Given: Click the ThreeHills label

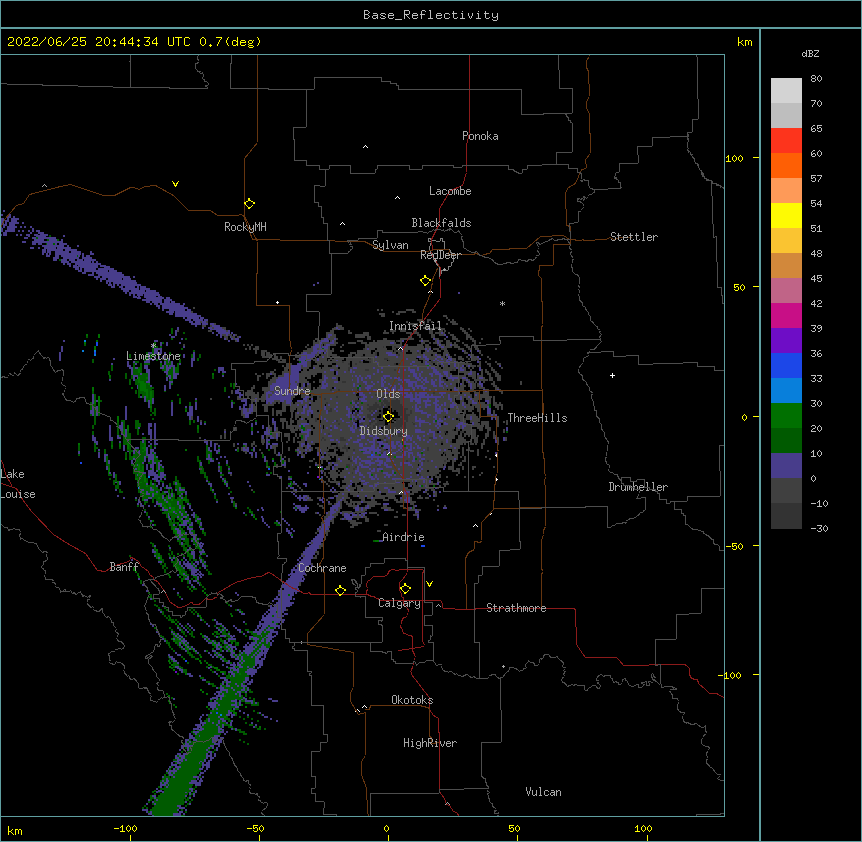Looking at the screenshot, I should point(537,418).
